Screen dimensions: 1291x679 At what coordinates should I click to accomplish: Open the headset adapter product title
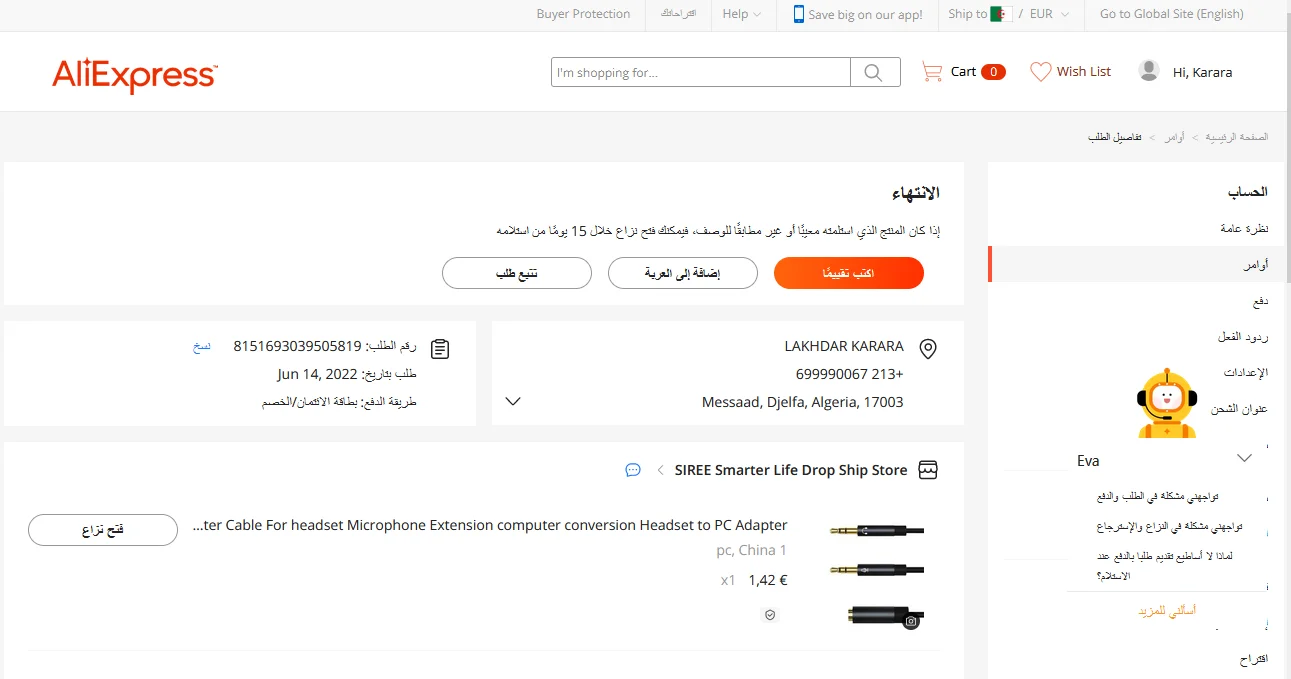click(x=490, y=525)
